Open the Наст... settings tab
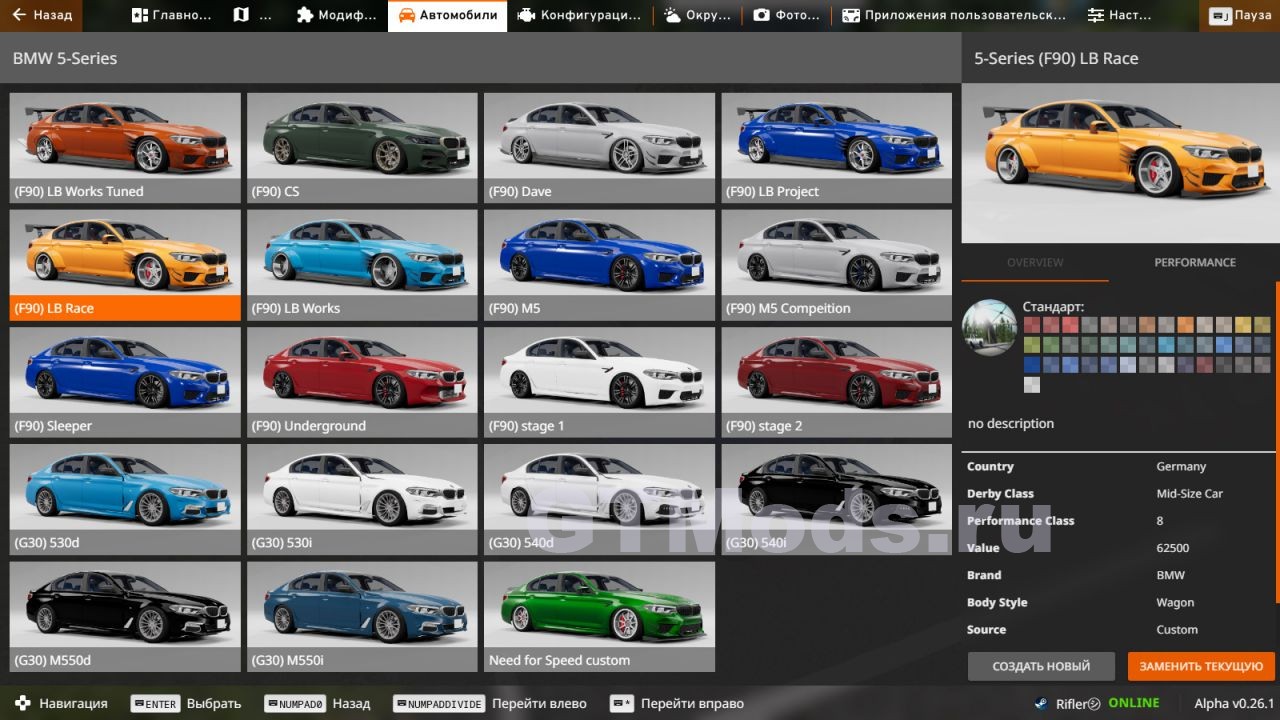This screenshot has height=720, width=1280. (1120, 15)
